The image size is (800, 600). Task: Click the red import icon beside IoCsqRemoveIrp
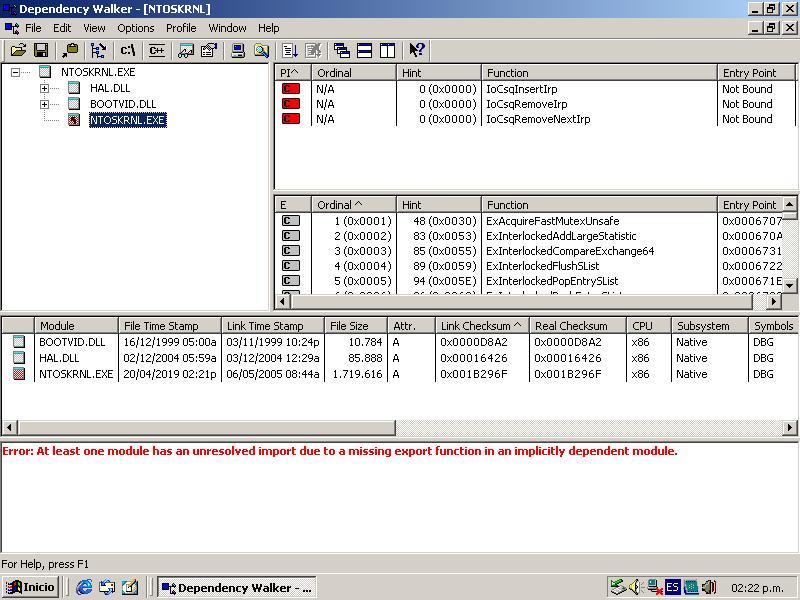coord(291,104)
